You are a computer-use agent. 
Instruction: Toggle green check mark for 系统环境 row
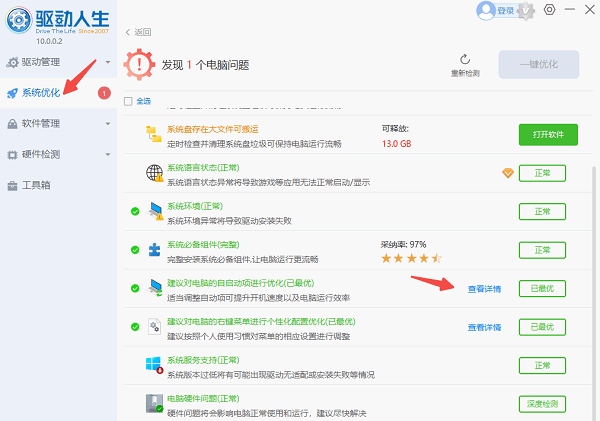pyautogui.click(x=135, y=211)
